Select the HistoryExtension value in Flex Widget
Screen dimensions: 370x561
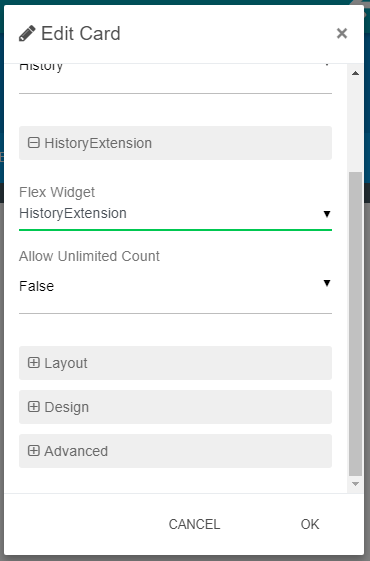tap(73, 213)
